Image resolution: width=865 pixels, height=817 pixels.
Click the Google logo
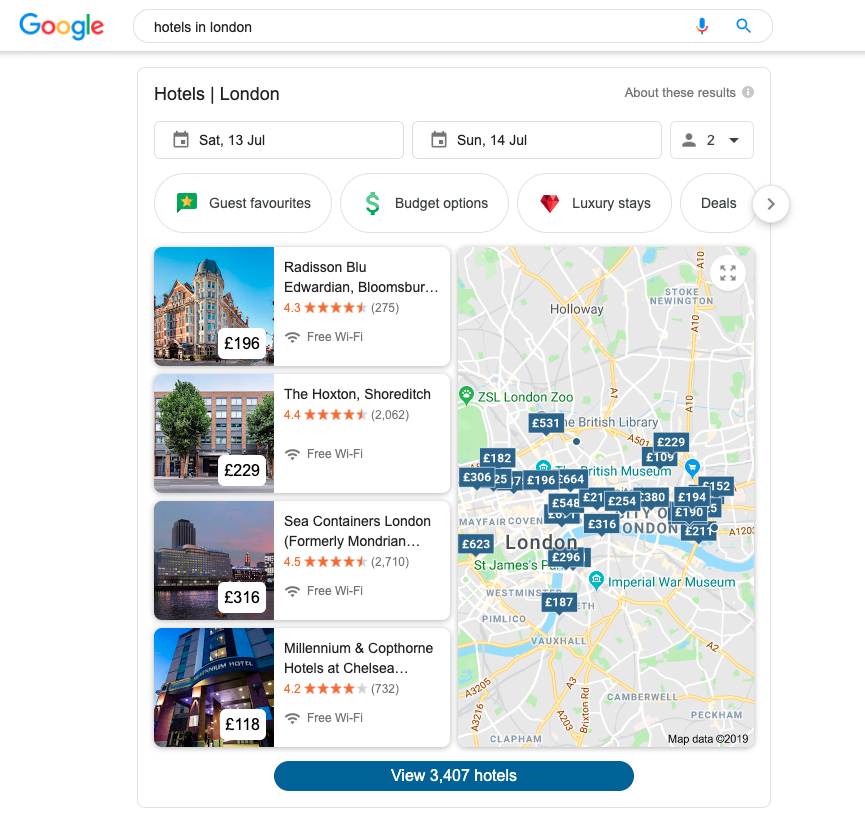click(x=61, y=26)
